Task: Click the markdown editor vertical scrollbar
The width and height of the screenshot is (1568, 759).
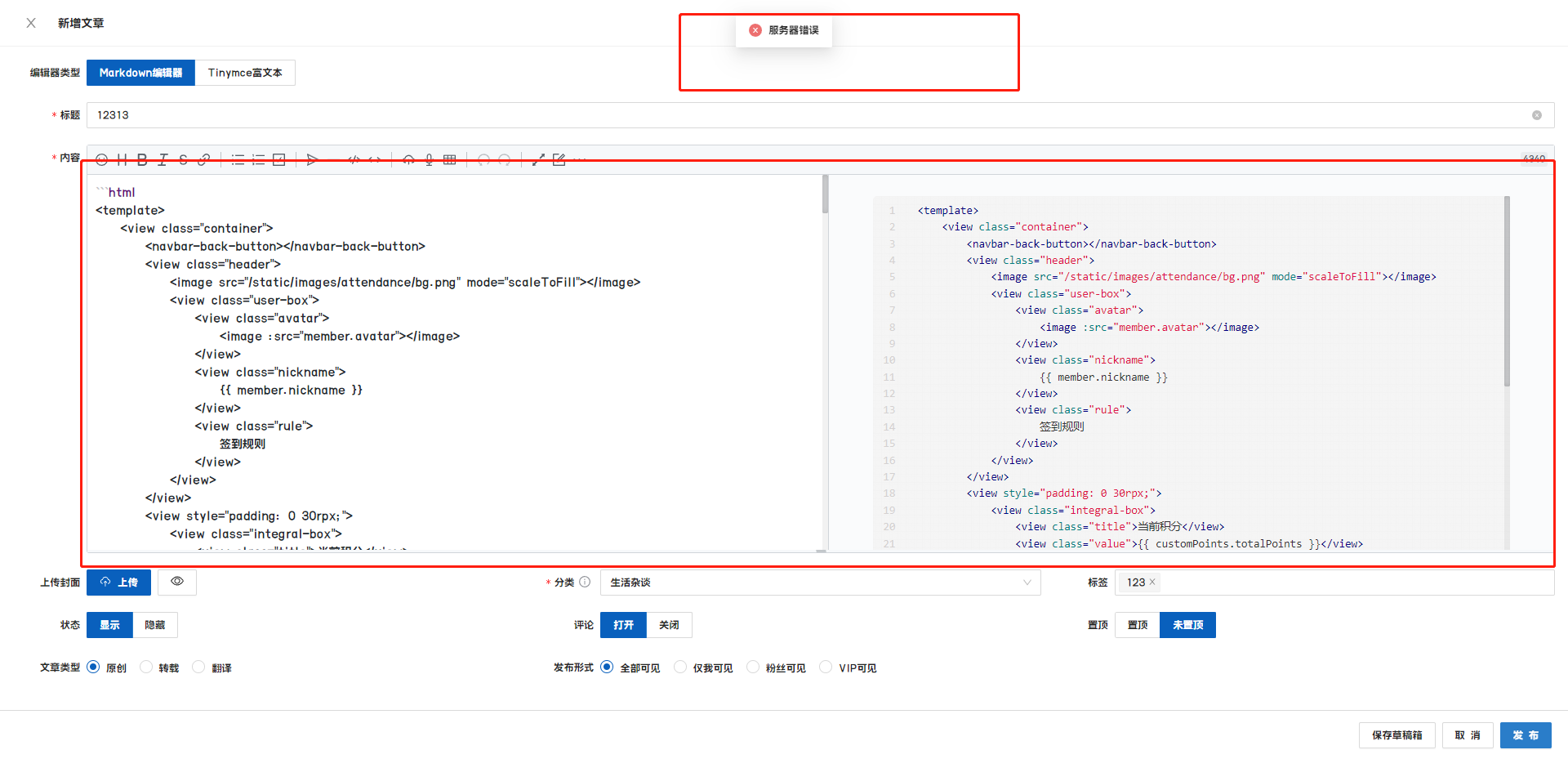Action: click(825, 194)
